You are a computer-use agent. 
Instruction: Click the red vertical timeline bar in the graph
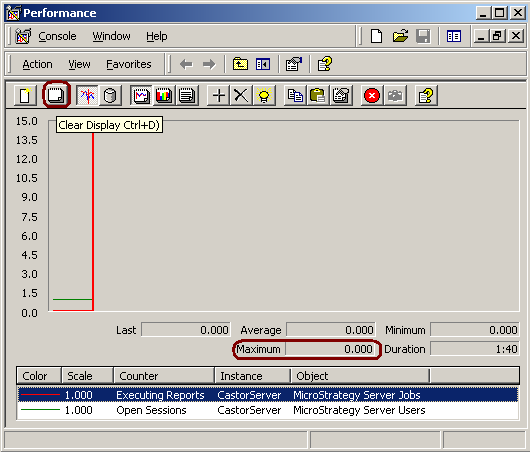click(93, 221)
